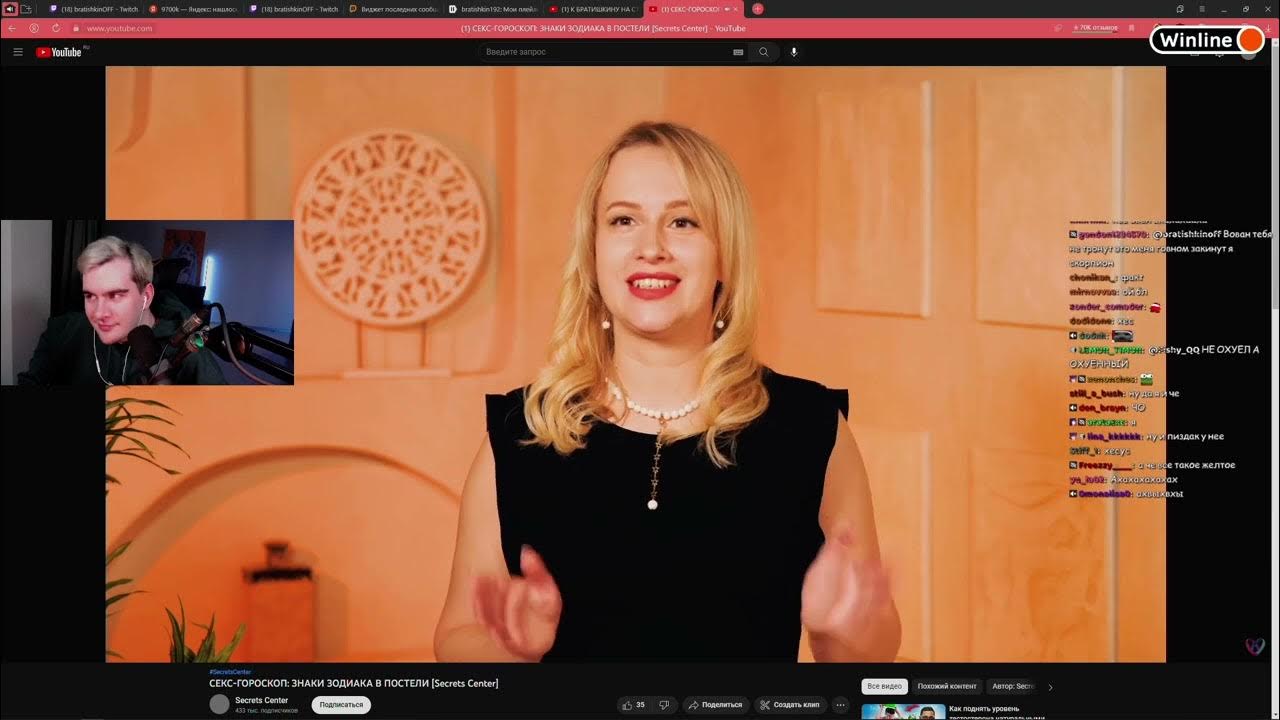
Task: Select the Все видео chip
Action: (x=884, y=687)
